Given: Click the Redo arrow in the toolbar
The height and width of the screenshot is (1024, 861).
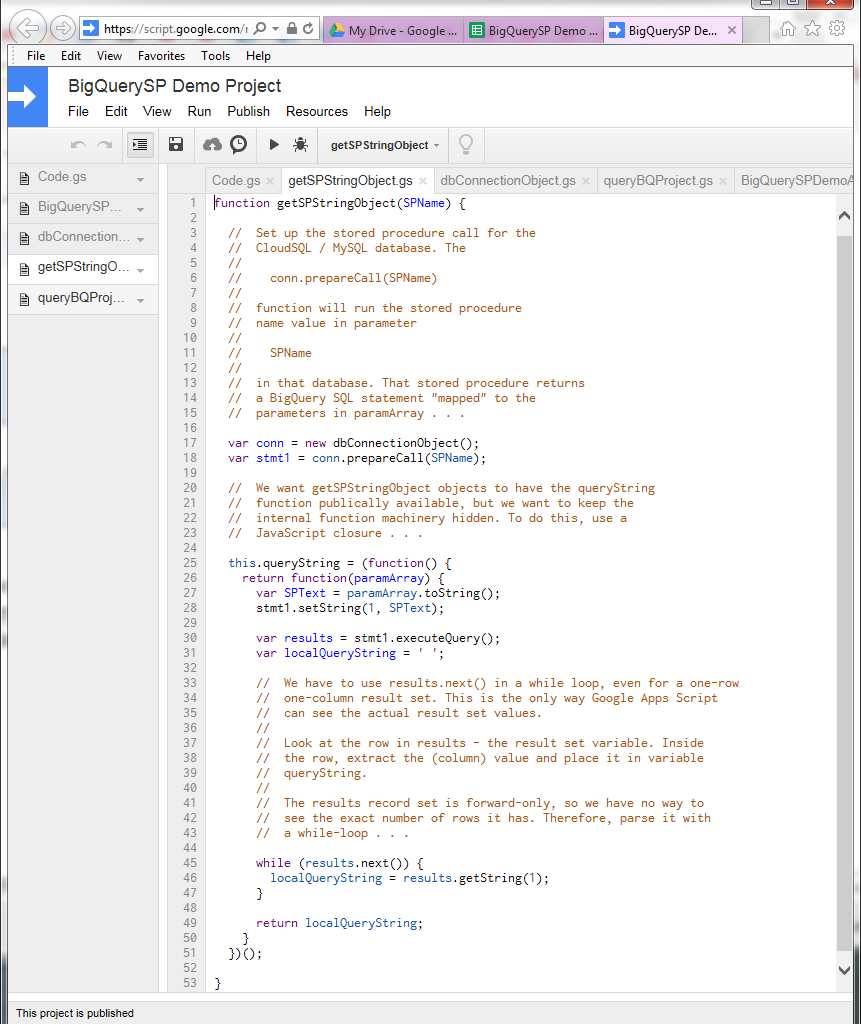Looking at the screenshot, I should tap(106, 144).
